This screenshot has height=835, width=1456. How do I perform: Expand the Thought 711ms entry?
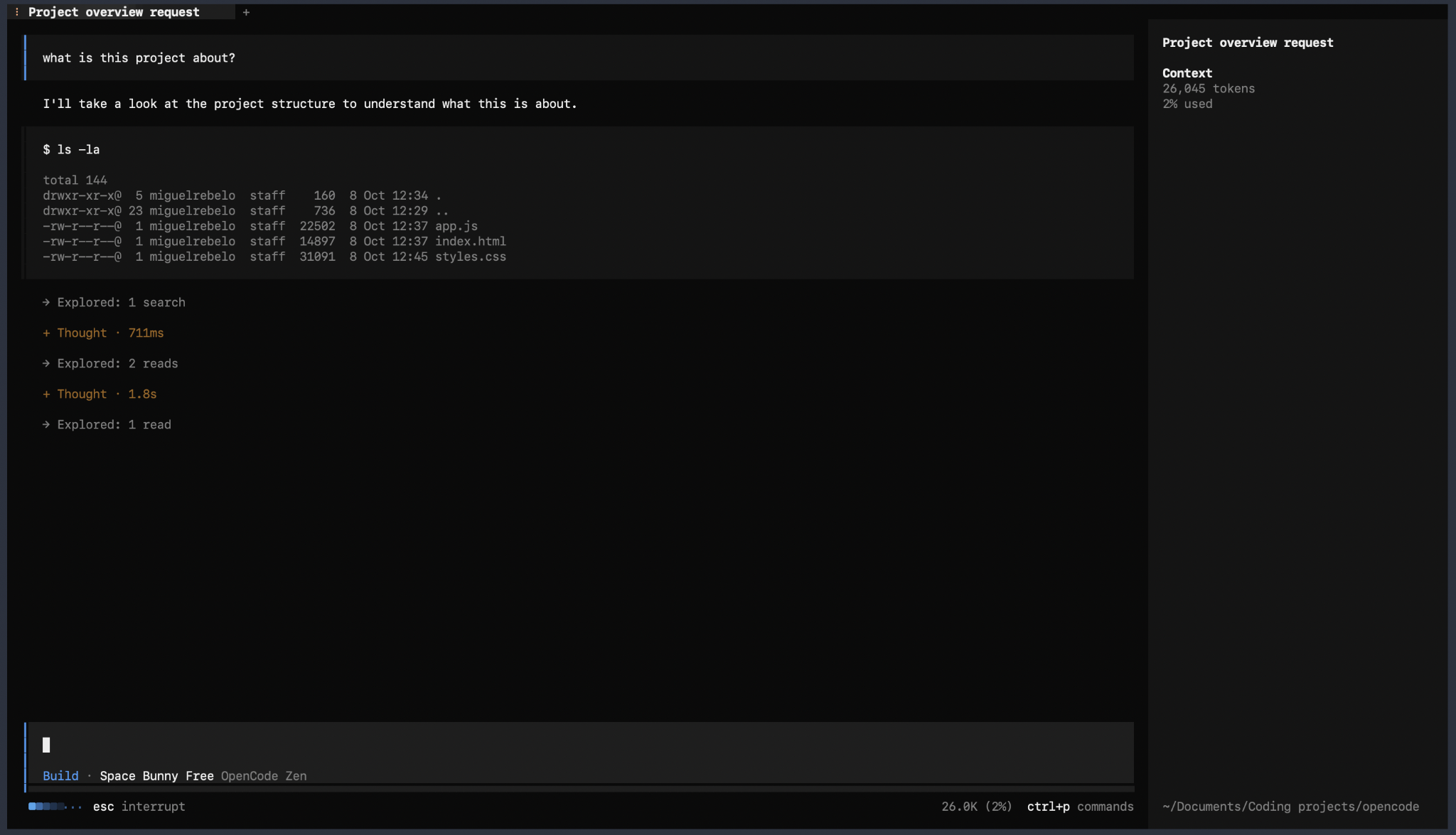(103, 333)
